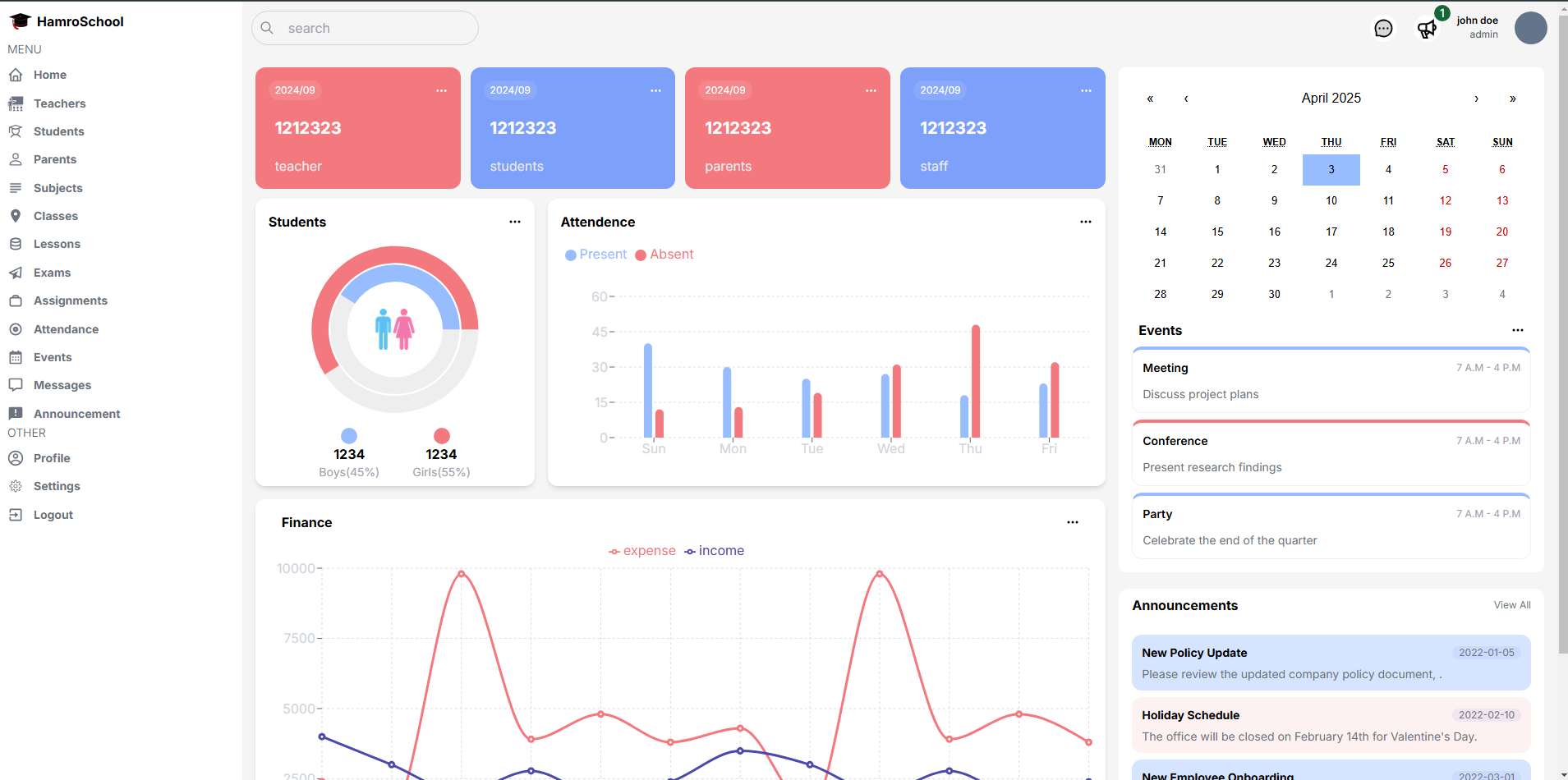Screen dimensions: 1568x780
Task: Click the Assignments briefcase icon in sidebar
Action: (16, 301)
